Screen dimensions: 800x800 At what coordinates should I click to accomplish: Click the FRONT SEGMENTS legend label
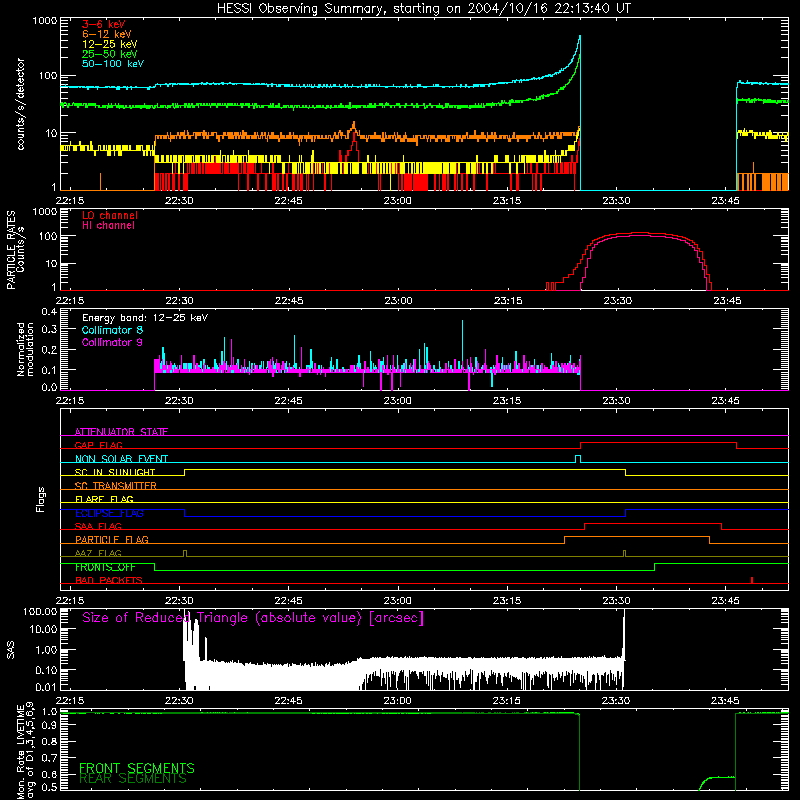click(x=137, y=768)
